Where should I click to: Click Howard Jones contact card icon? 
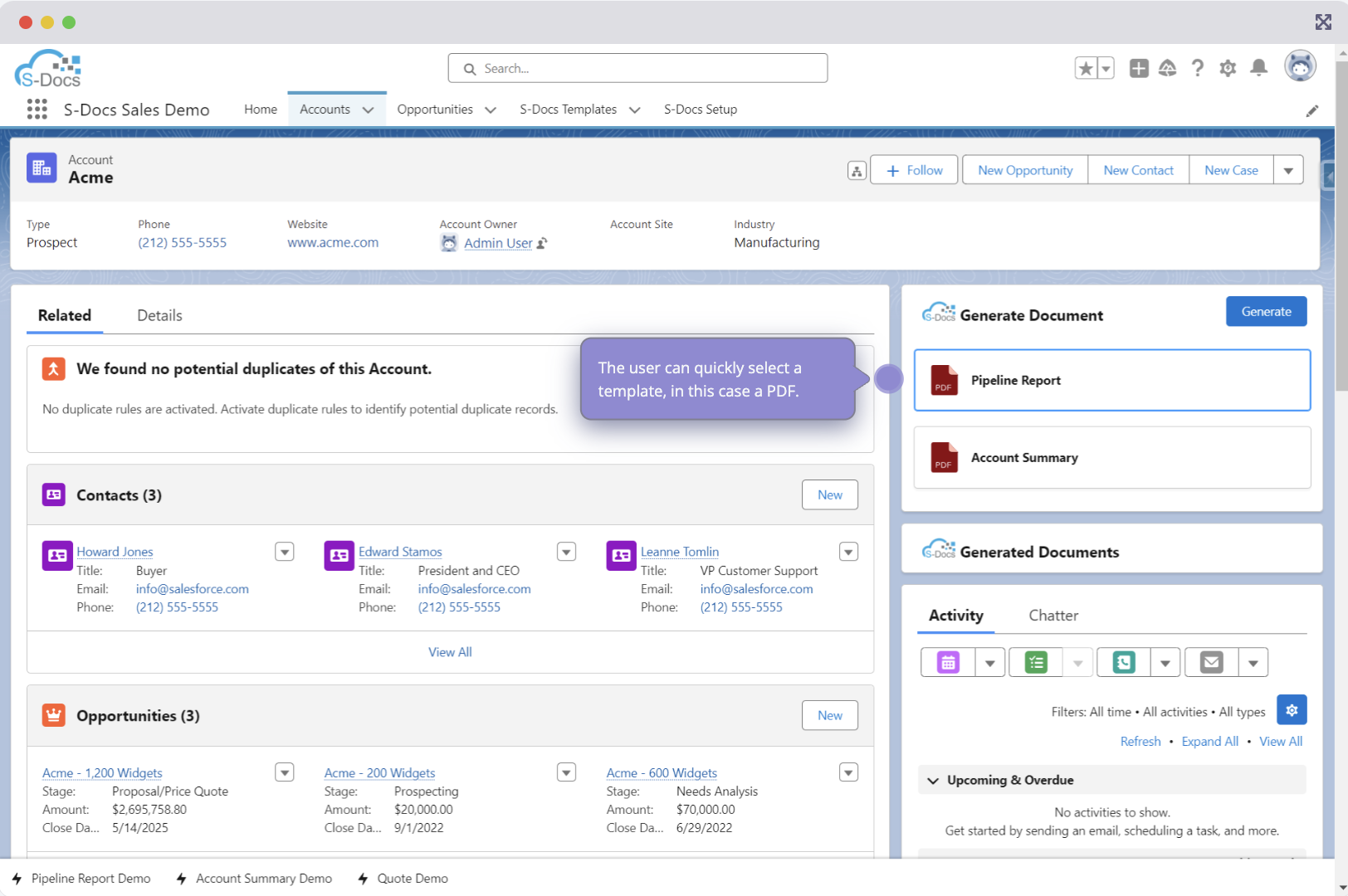pos(57,556)
